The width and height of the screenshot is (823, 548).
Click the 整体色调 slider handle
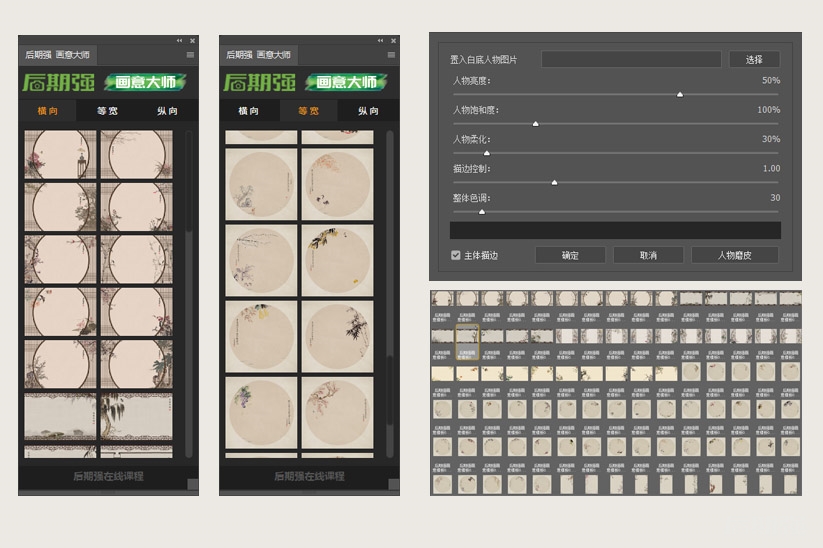[482, 212]
